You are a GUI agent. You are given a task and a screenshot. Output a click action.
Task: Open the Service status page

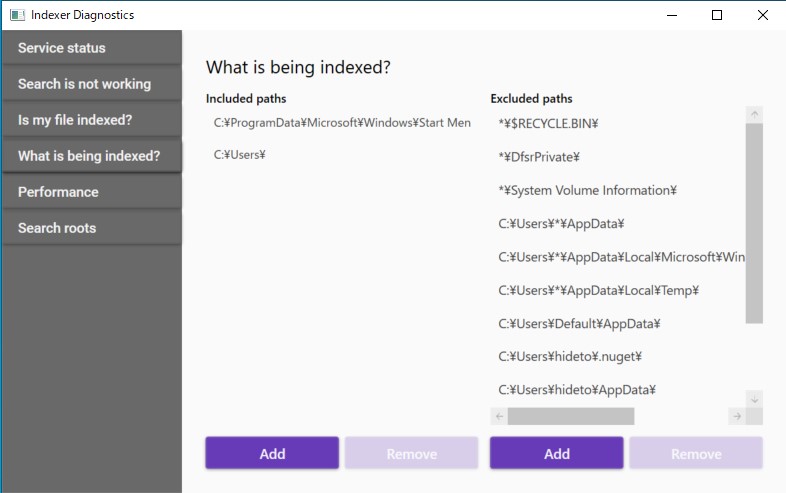coord(91,48)
